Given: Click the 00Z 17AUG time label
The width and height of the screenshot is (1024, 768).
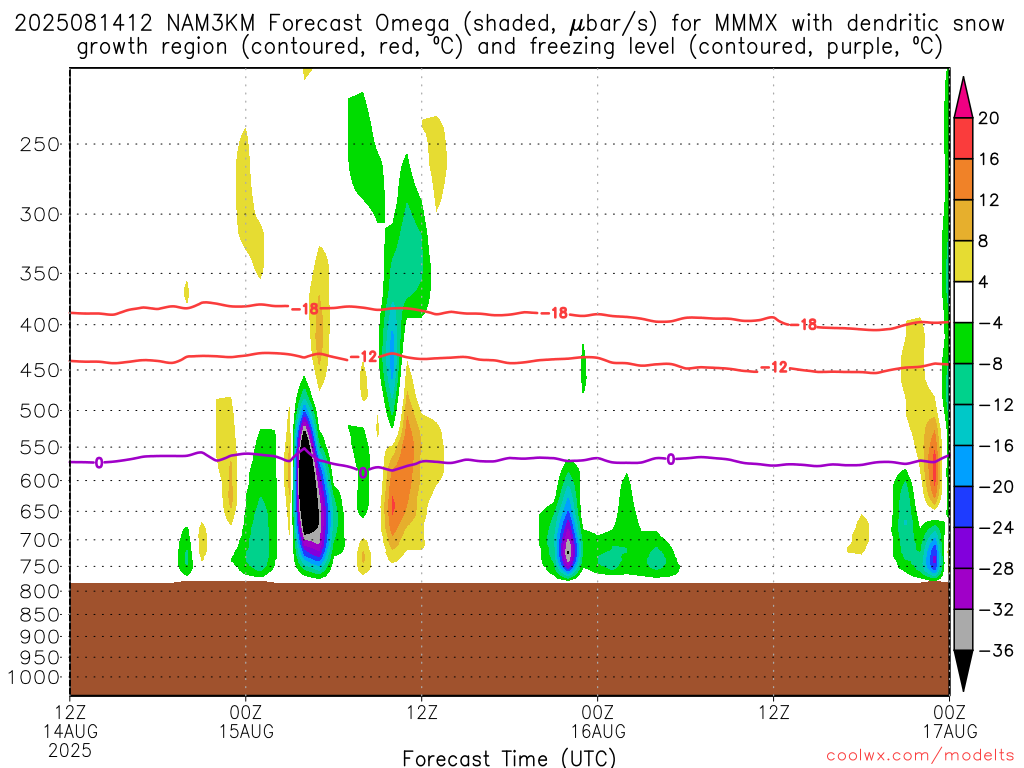Looking at the screenshot, I should coord(950,722).
